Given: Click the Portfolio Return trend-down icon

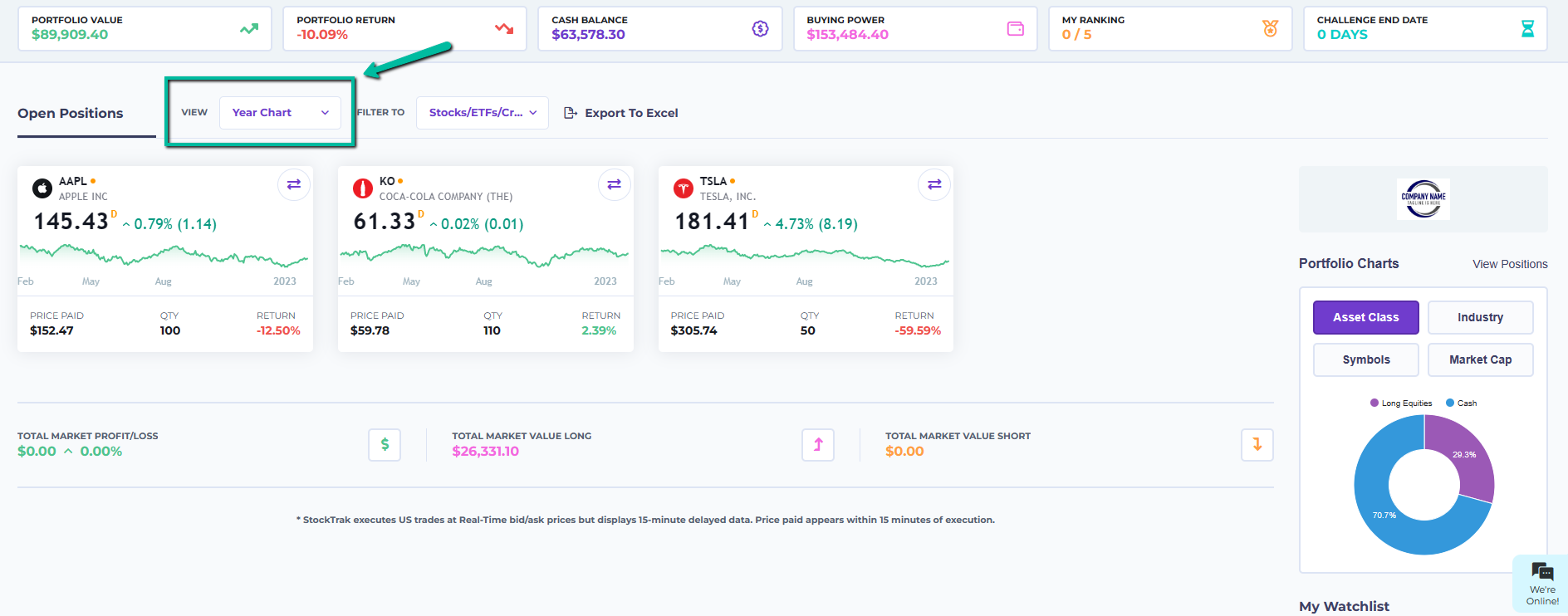Looking at the screenshot, I should (x=504, y=29).
